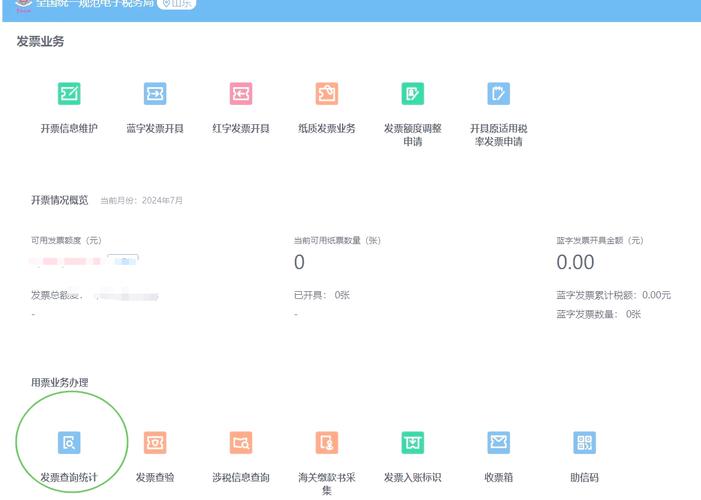This screenshot has height=500, width=701.
Task: Click the 蓝字发票累计税额：0.00元 text
Action: coord(613,295)
